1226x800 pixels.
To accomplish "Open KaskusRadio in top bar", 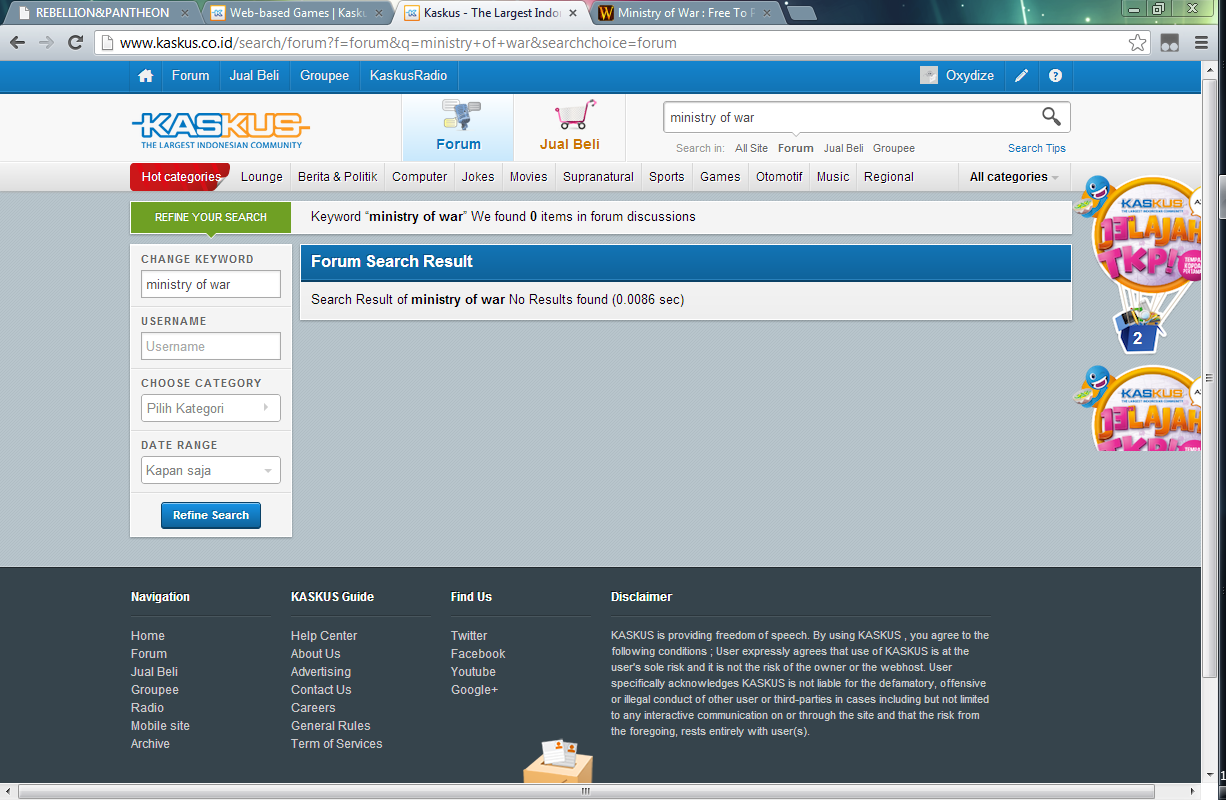I will 409,76.
